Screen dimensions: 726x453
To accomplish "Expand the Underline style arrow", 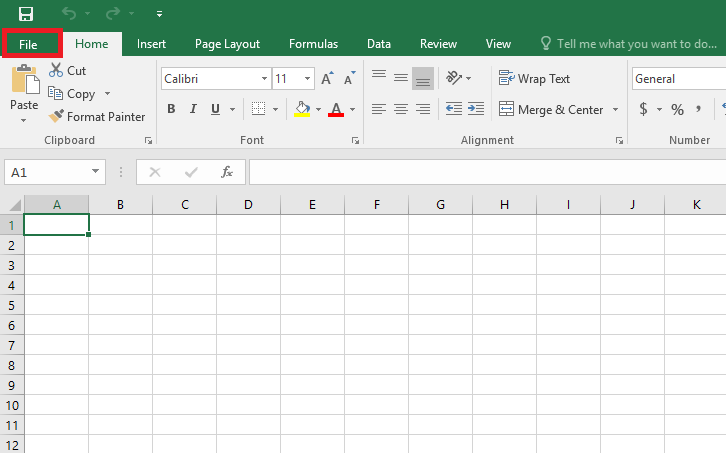I will coord(232,109).
